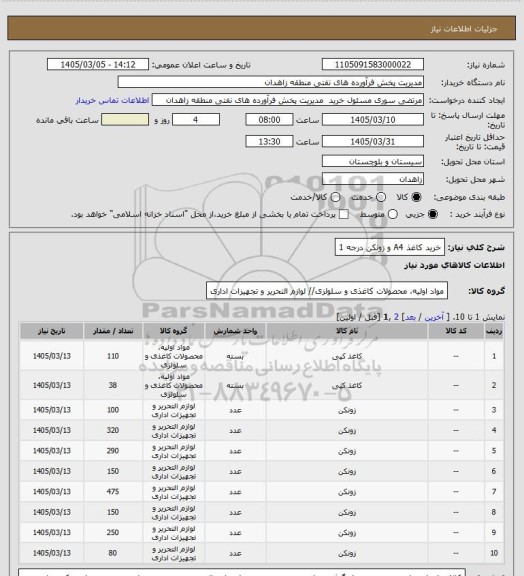Click the واحد شمارش column header

[x=235, y=331]
